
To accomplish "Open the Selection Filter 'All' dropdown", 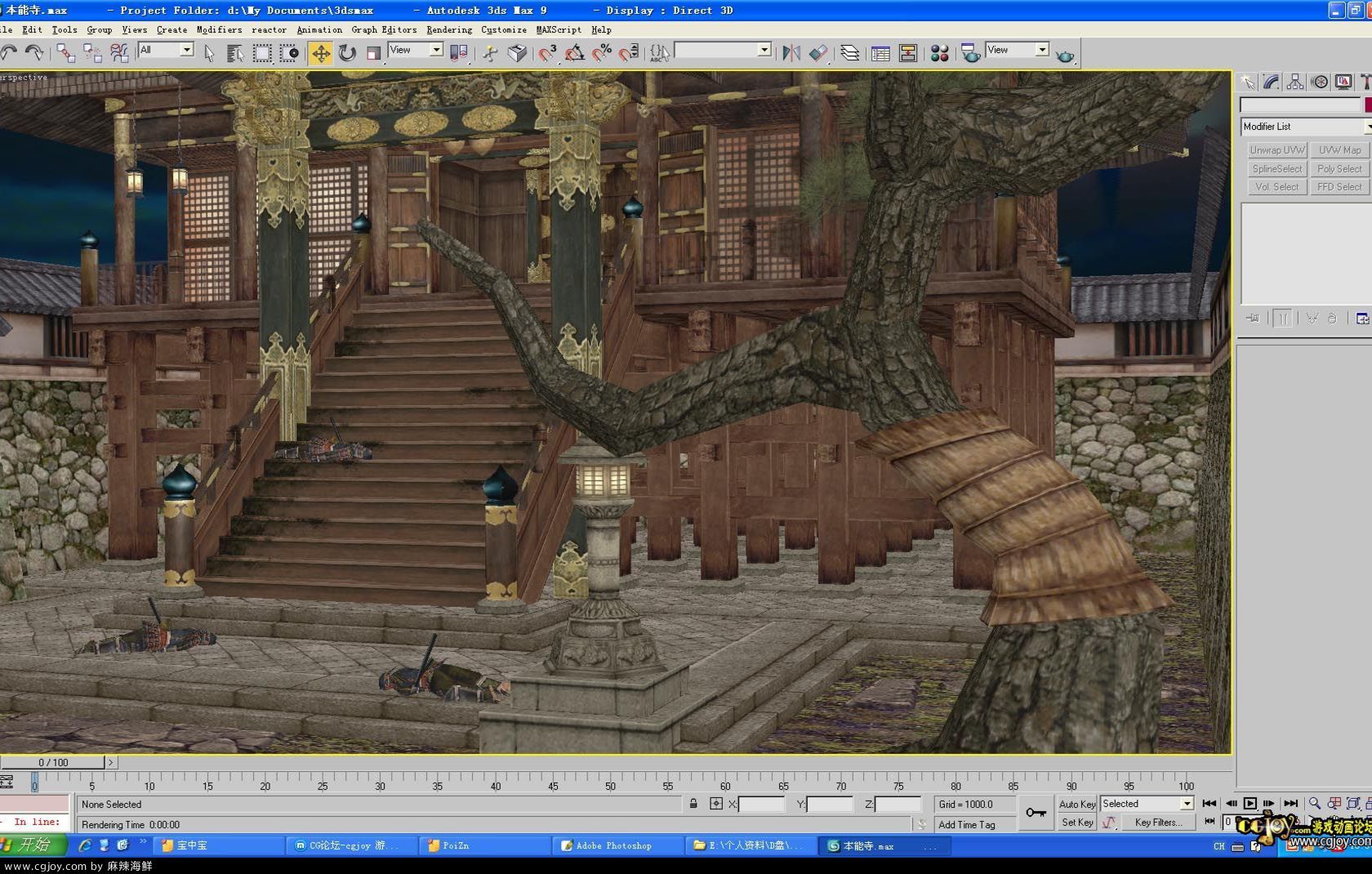I will 166,50.
